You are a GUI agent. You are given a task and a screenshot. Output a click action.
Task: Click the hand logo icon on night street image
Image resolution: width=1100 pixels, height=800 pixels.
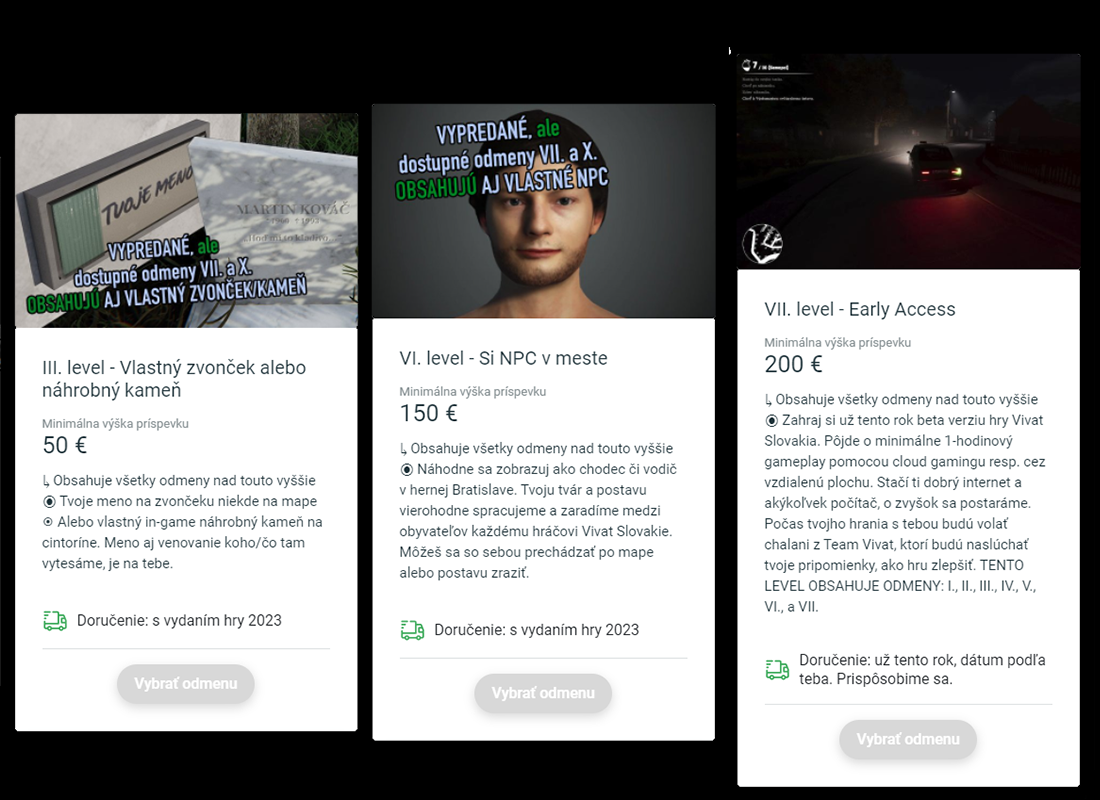pyautogui.click(x=763, y=244)
